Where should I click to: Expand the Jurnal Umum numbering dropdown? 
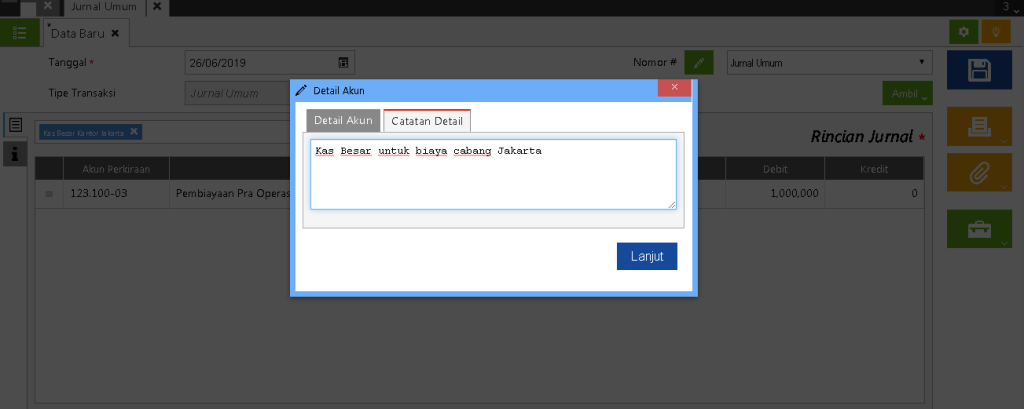829,63
